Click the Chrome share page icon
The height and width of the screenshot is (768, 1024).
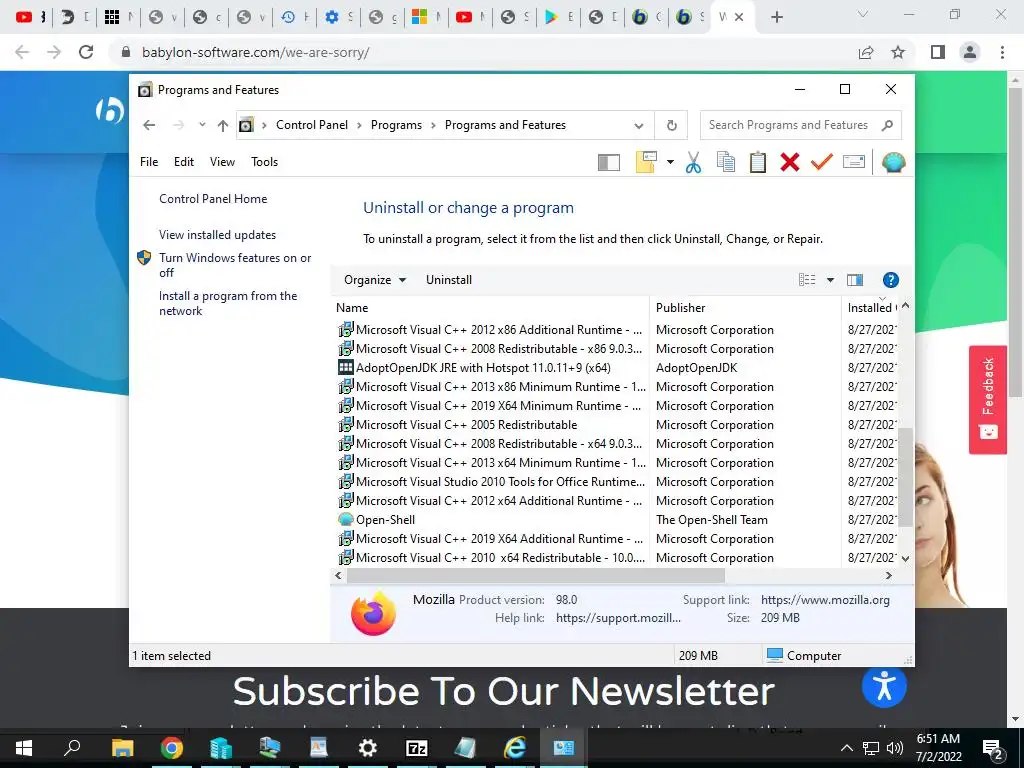[x=866, y=52]
